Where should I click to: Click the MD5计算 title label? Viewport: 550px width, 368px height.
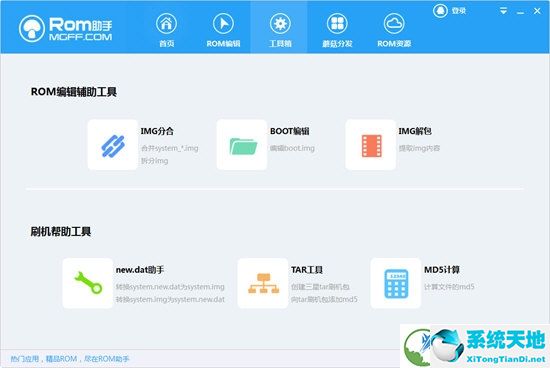[x=442, y=269]
